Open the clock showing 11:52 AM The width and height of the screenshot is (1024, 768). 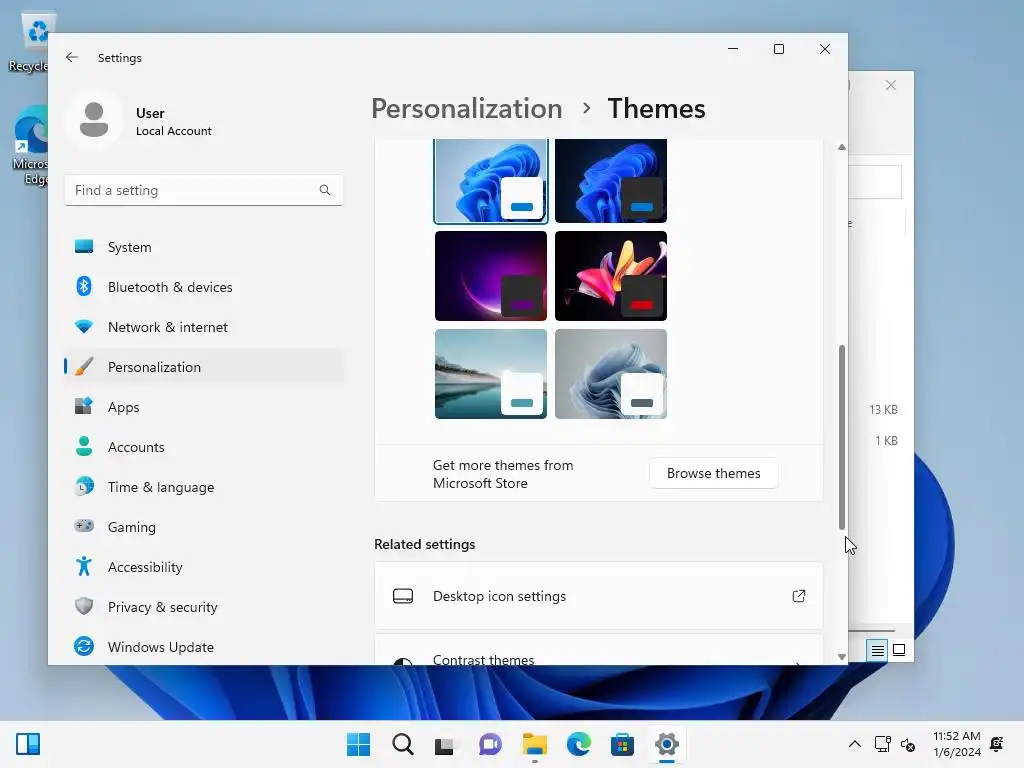(x=957, y=744)
